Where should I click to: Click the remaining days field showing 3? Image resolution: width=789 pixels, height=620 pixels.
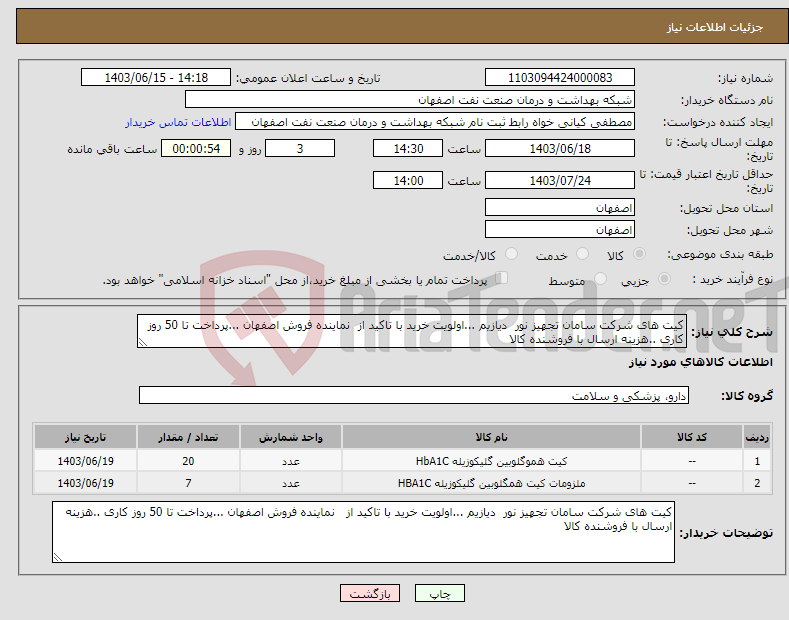tap(300, 148)
